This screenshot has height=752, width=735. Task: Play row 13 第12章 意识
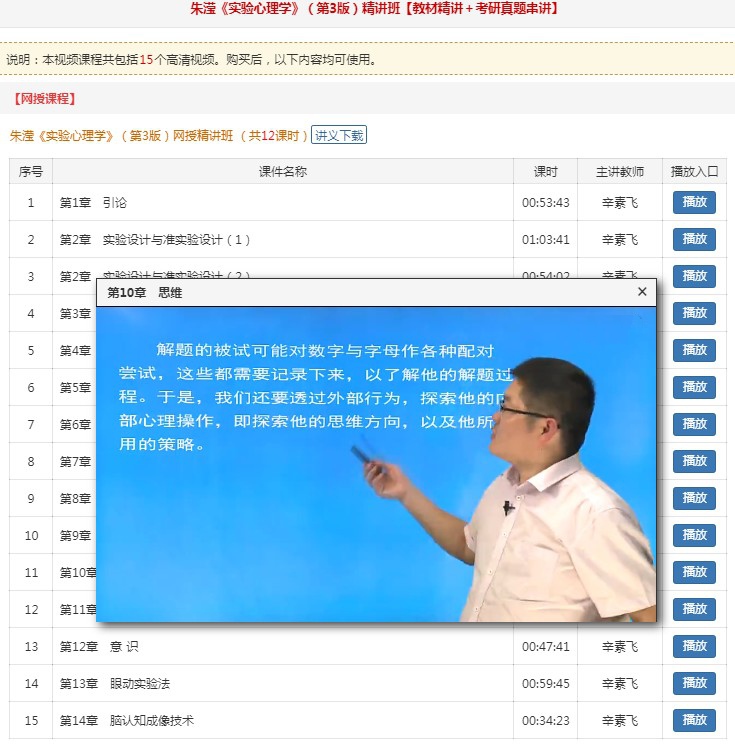pos(694,646)
